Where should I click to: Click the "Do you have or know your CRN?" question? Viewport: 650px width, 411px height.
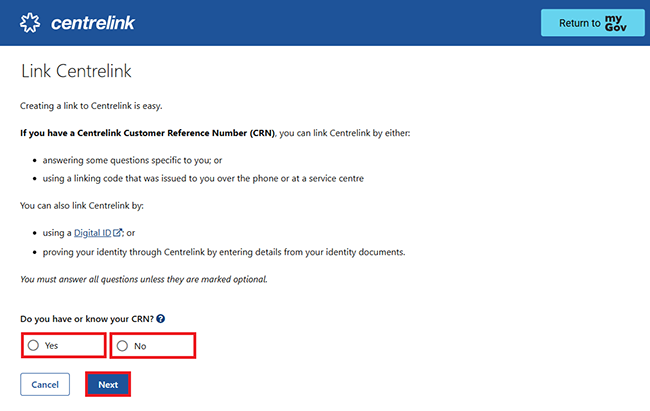(x=86, y=319)
